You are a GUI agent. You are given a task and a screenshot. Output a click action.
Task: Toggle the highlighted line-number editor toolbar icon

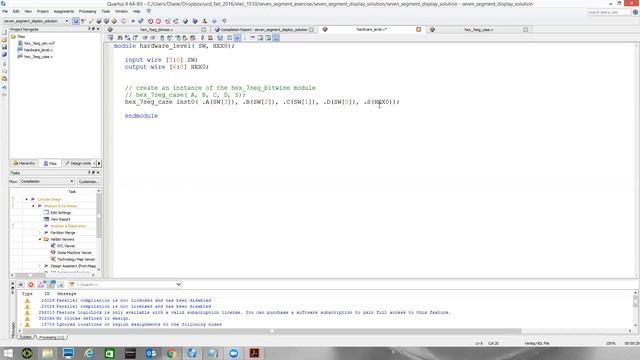[x=237, y=38]
